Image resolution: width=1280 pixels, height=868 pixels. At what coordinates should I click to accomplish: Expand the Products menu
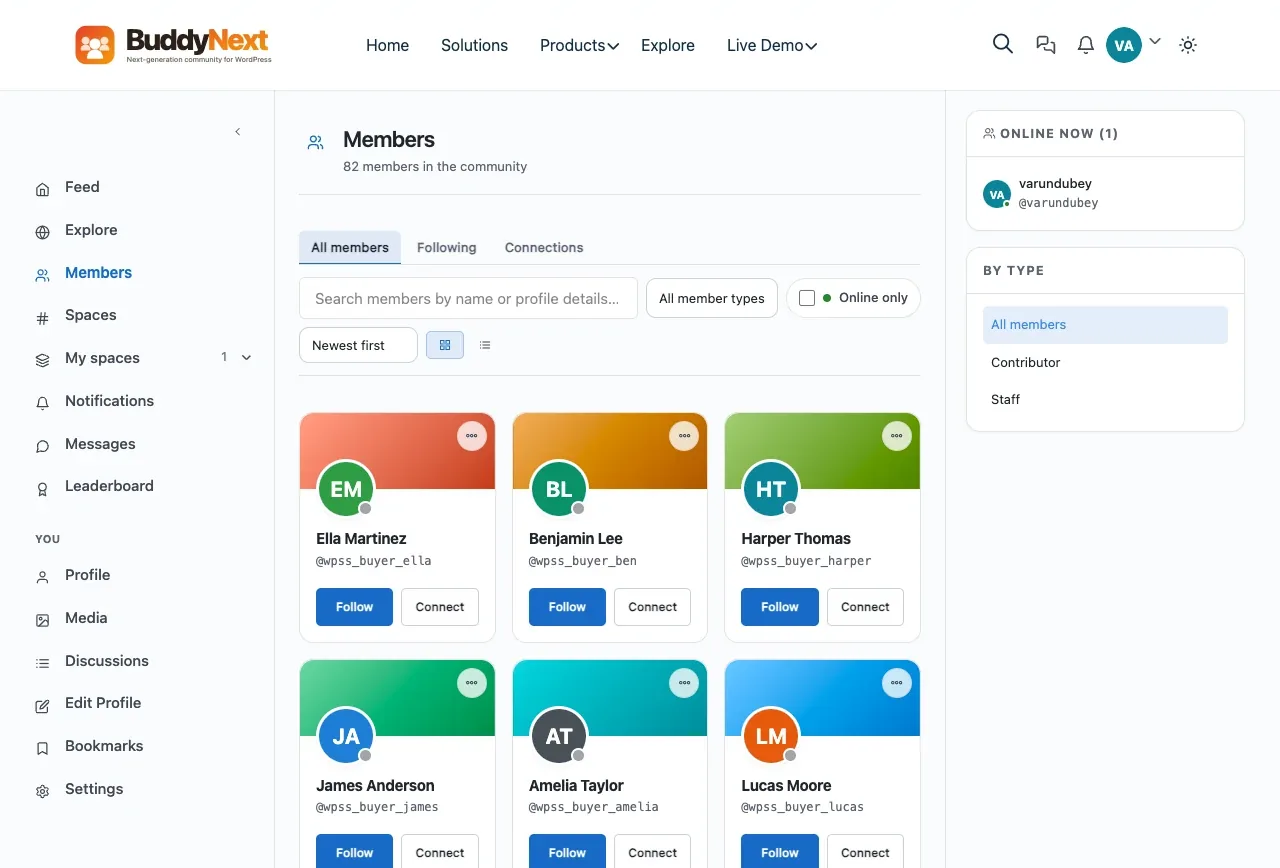pyautogui.click(x=579, y=45)
